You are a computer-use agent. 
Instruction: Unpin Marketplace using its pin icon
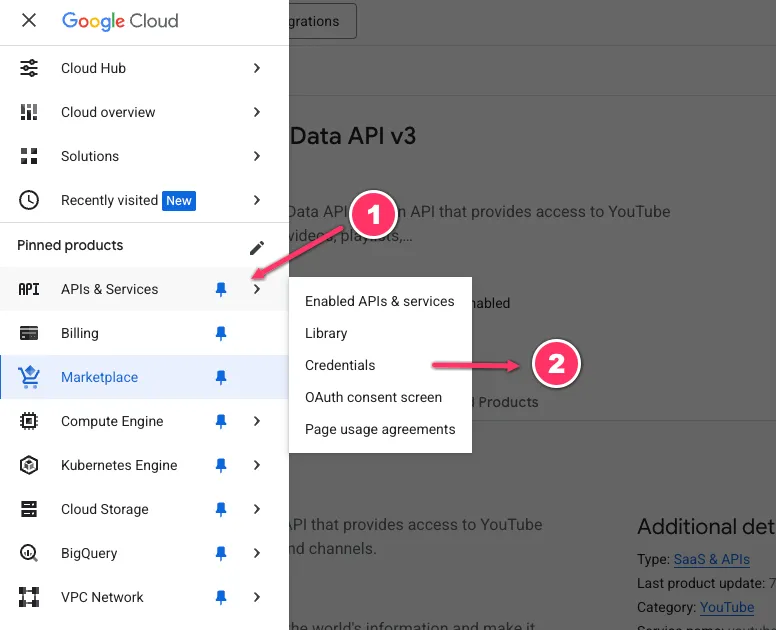(221, 378)
